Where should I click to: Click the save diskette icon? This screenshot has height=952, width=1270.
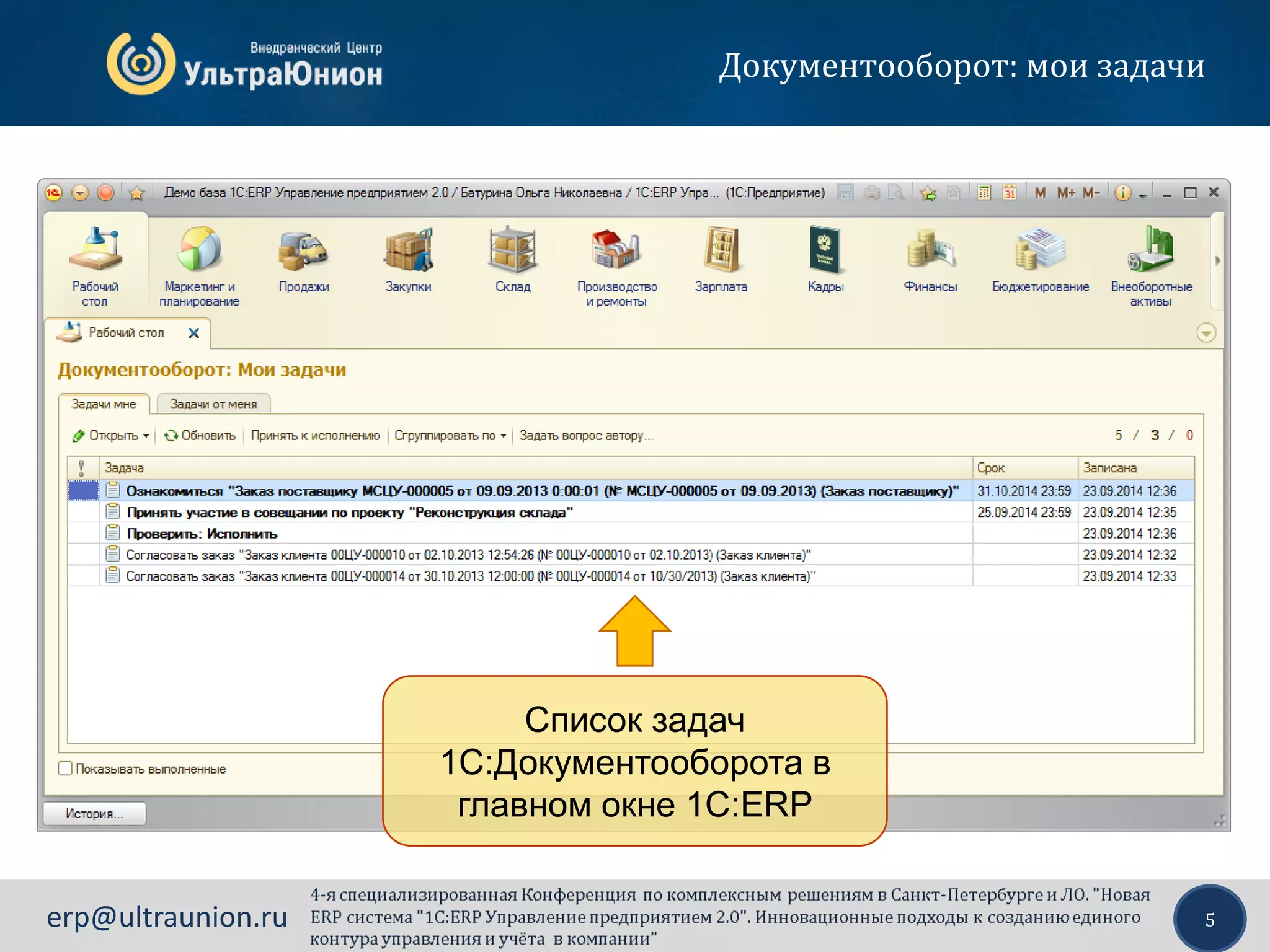tap(845, 193)
